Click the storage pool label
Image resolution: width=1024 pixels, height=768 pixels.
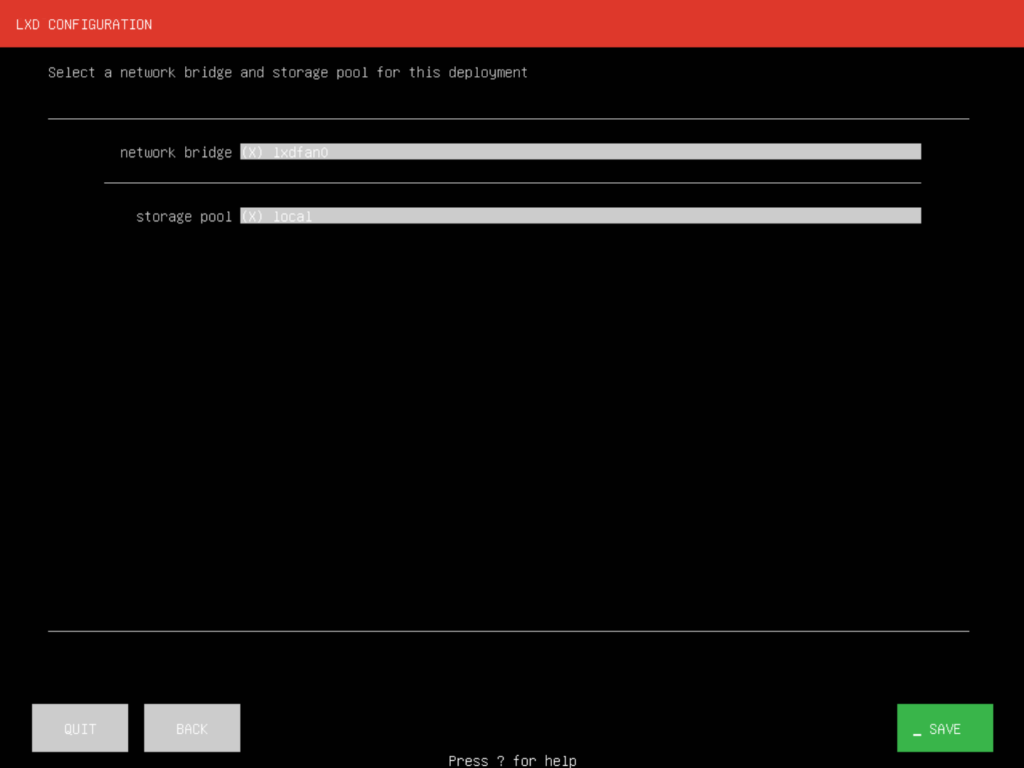183,216
